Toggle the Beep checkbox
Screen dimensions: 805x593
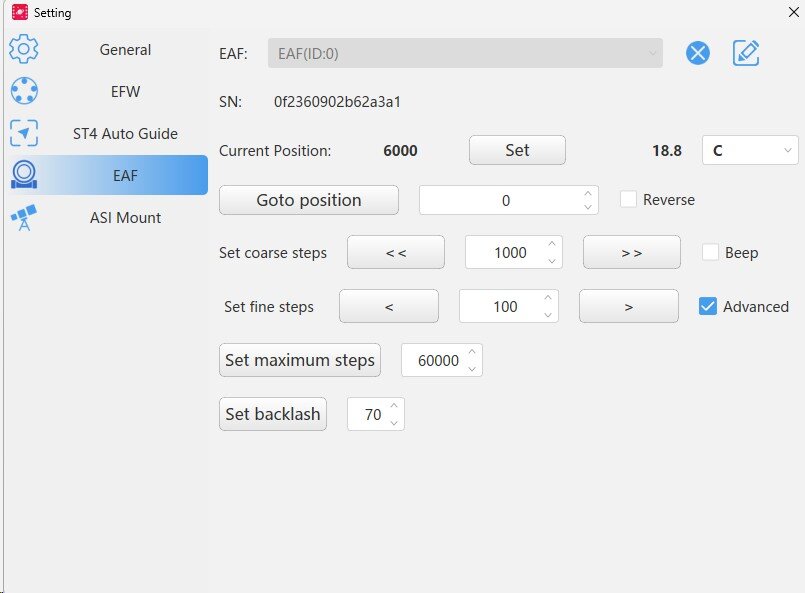click(x=710, y=253)
